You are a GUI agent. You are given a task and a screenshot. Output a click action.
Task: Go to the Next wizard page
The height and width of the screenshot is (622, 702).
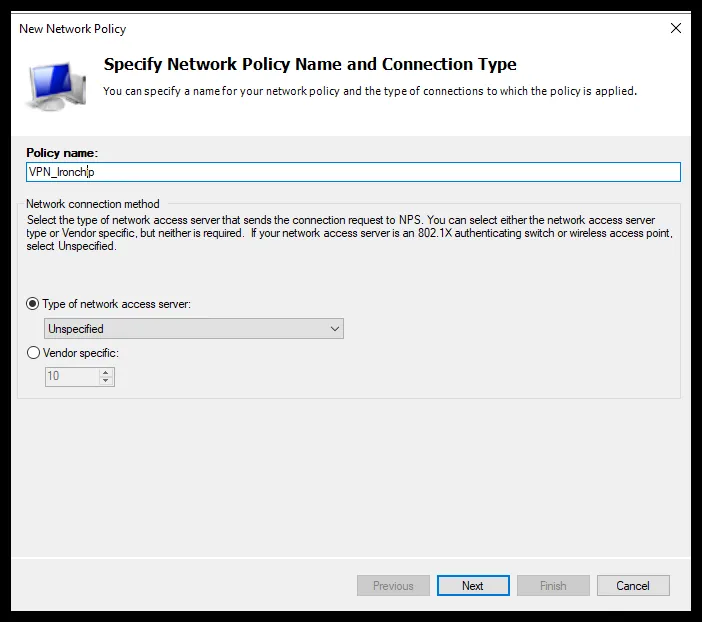(x=473, y=586)
